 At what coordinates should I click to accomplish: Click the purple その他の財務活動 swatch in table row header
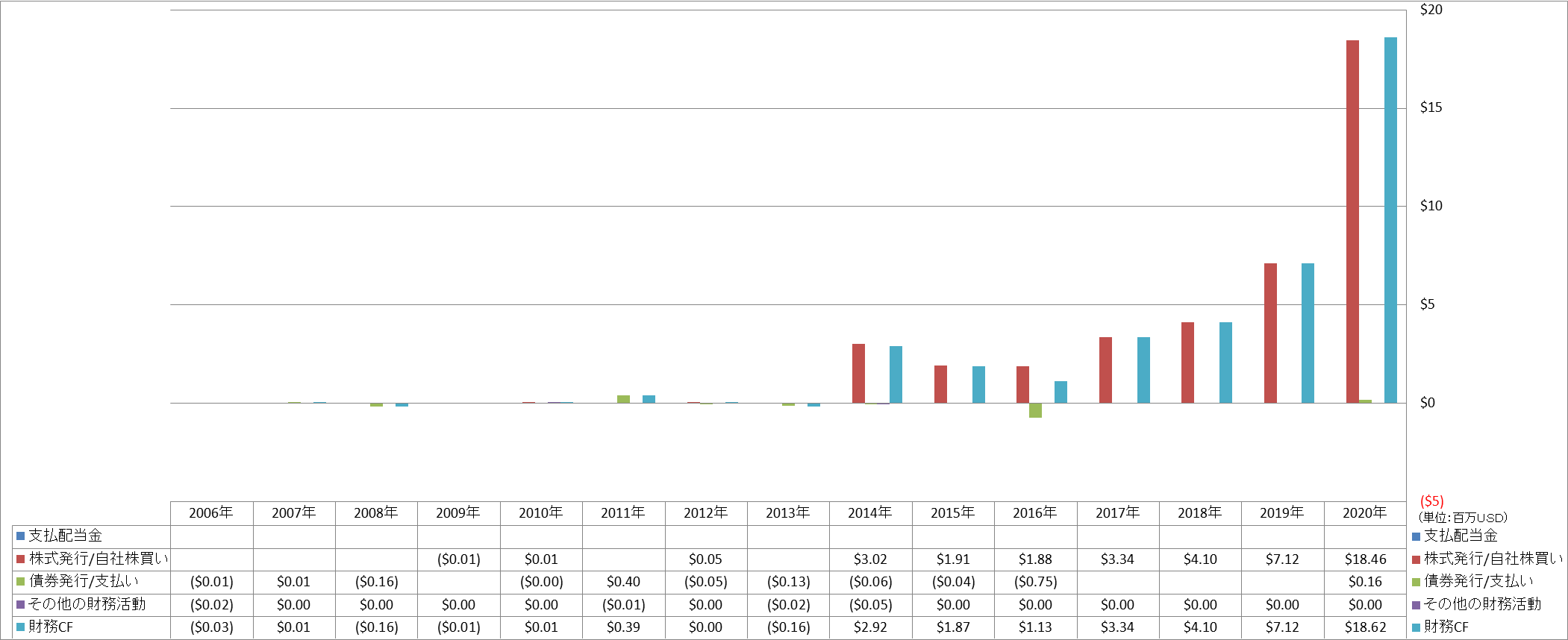[21, 604]
